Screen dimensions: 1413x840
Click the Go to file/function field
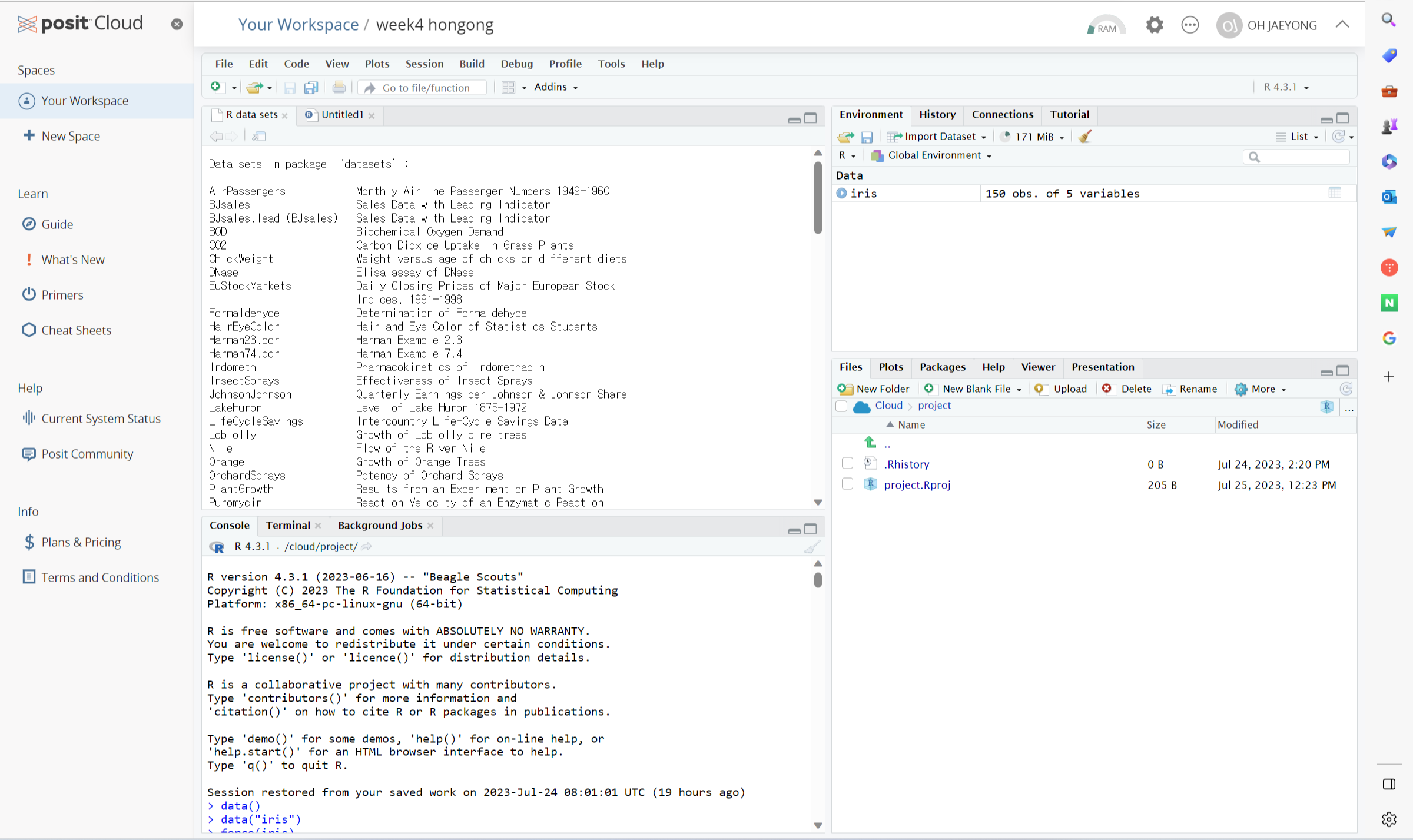tap(426, 88)
